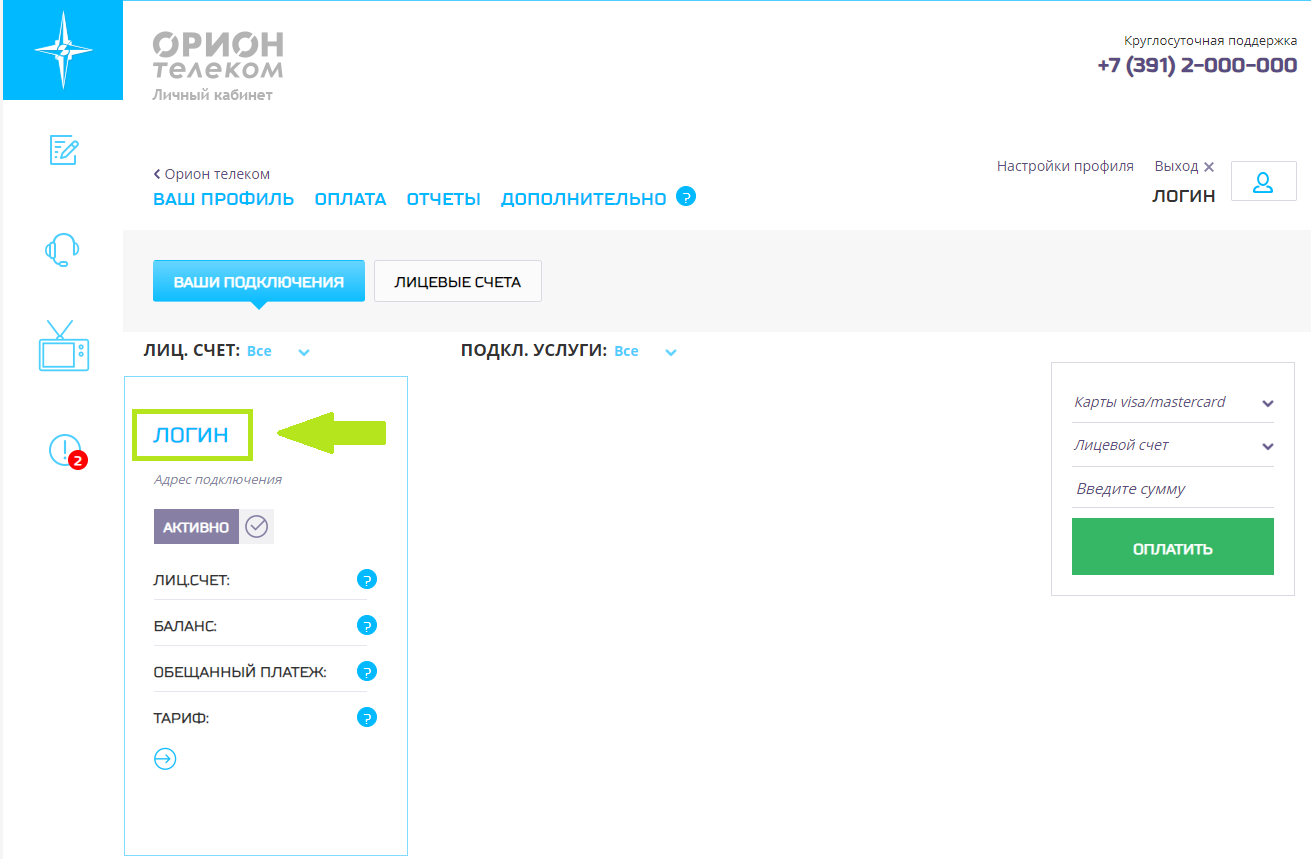The image size is (1311, 859).
Task: Select the ВАШИ ПОДКЛЮЧЕНИЯ tab
Action: (x=259, y=281)
